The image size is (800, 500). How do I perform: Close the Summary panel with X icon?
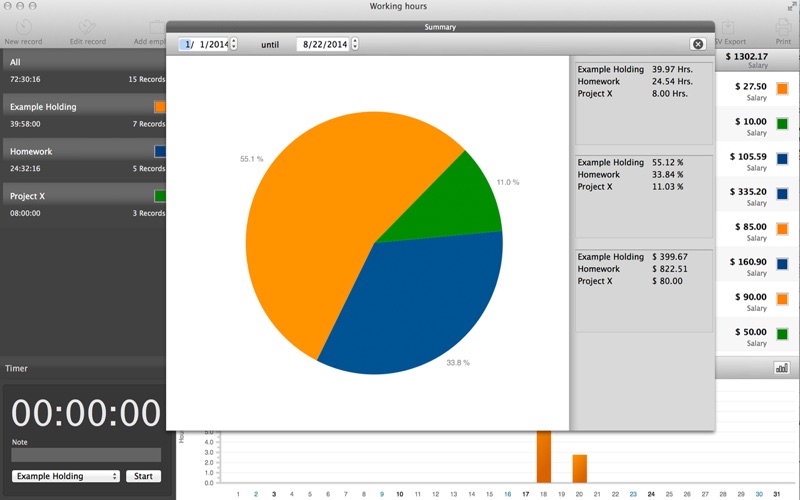point(698,44)
